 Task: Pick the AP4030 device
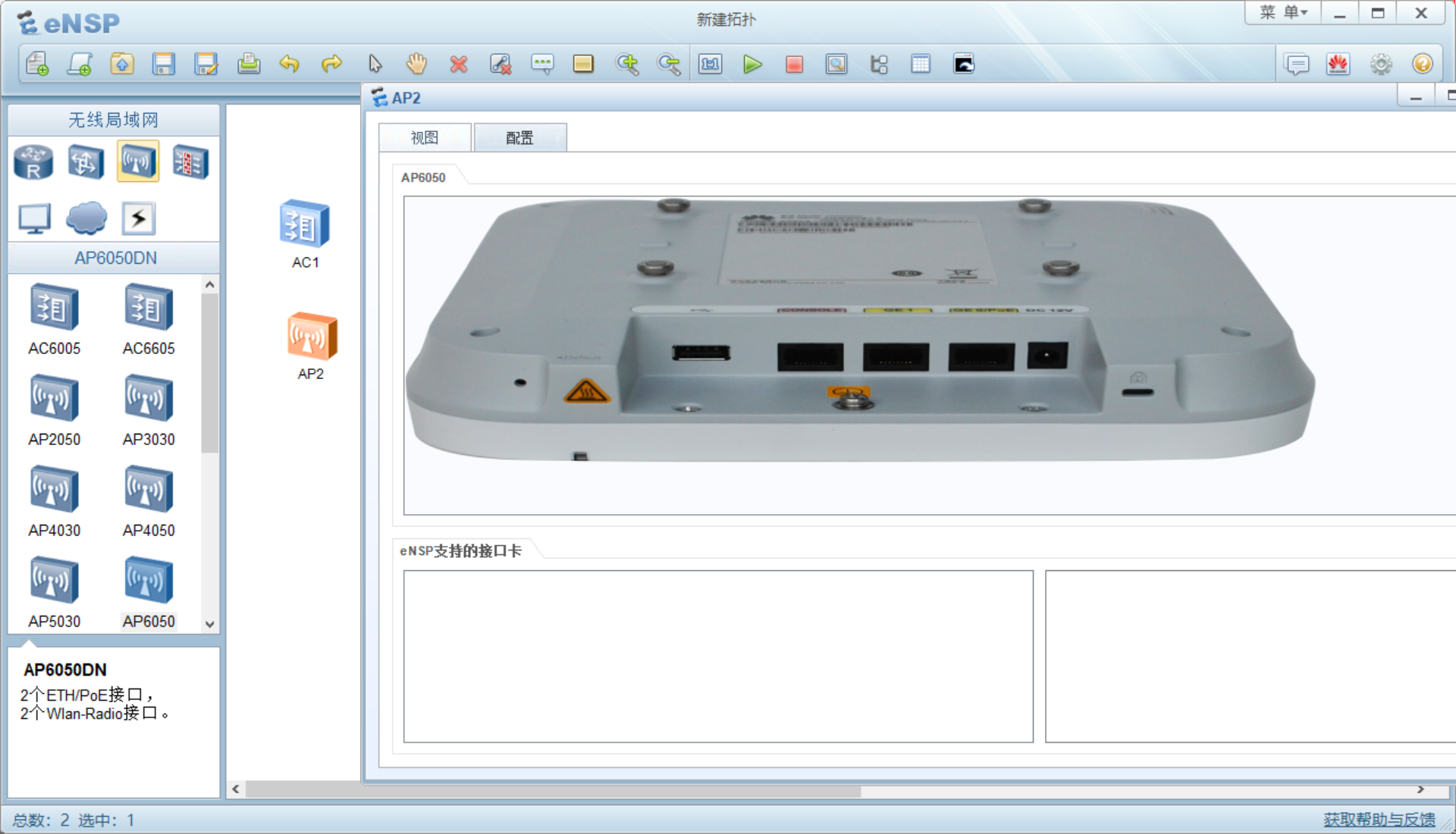(x=54, y=501)
